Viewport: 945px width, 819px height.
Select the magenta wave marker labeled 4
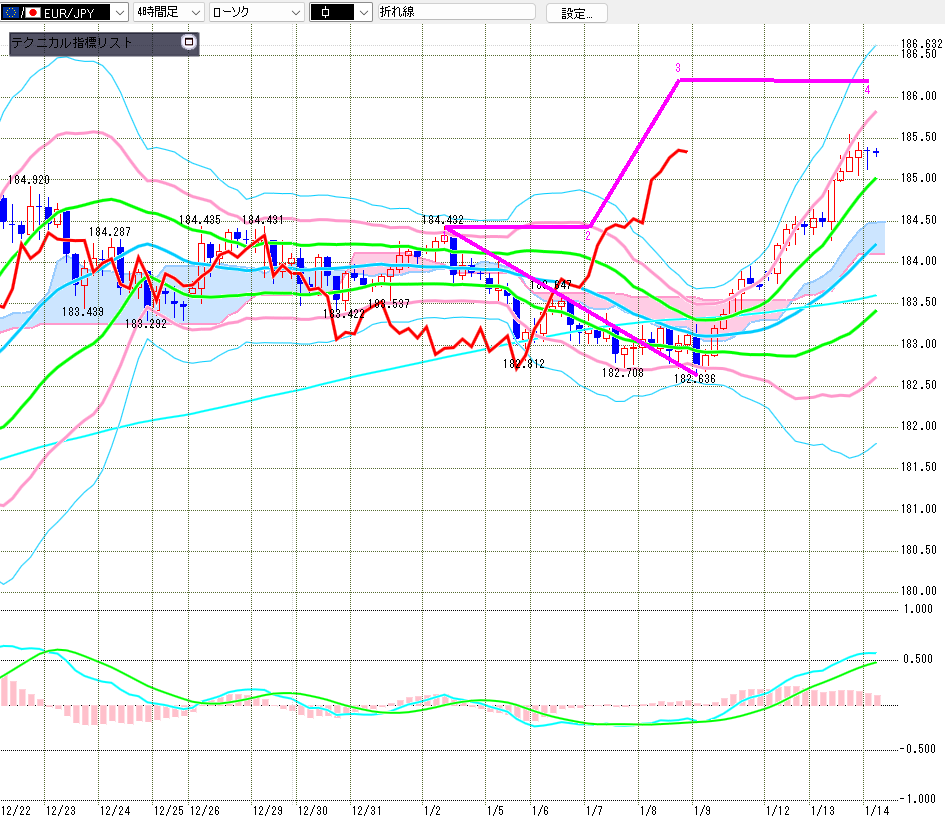tap(867, 91)
